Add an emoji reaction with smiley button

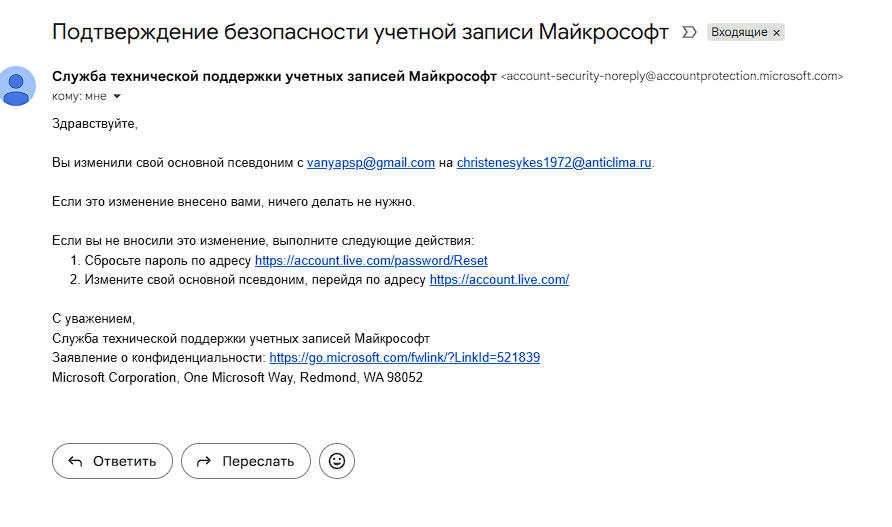(x=337, y=461)
